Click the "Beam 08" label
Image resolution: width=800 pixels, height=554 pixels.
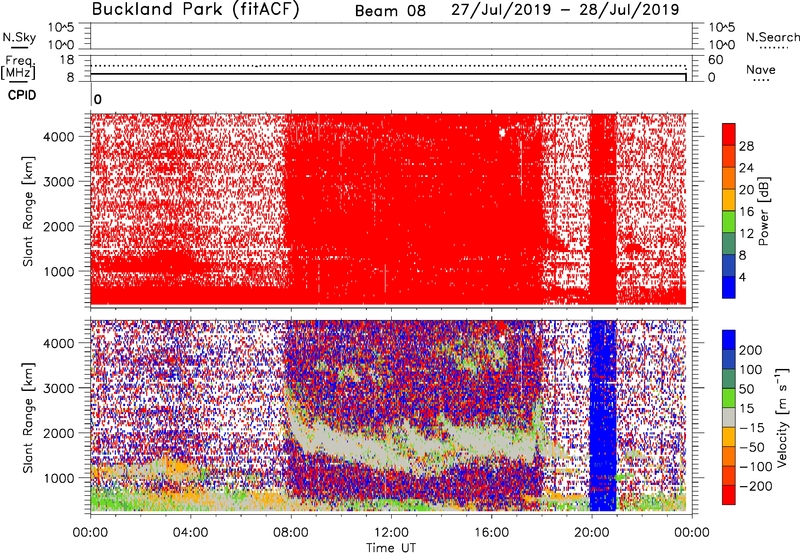[390, 11]
